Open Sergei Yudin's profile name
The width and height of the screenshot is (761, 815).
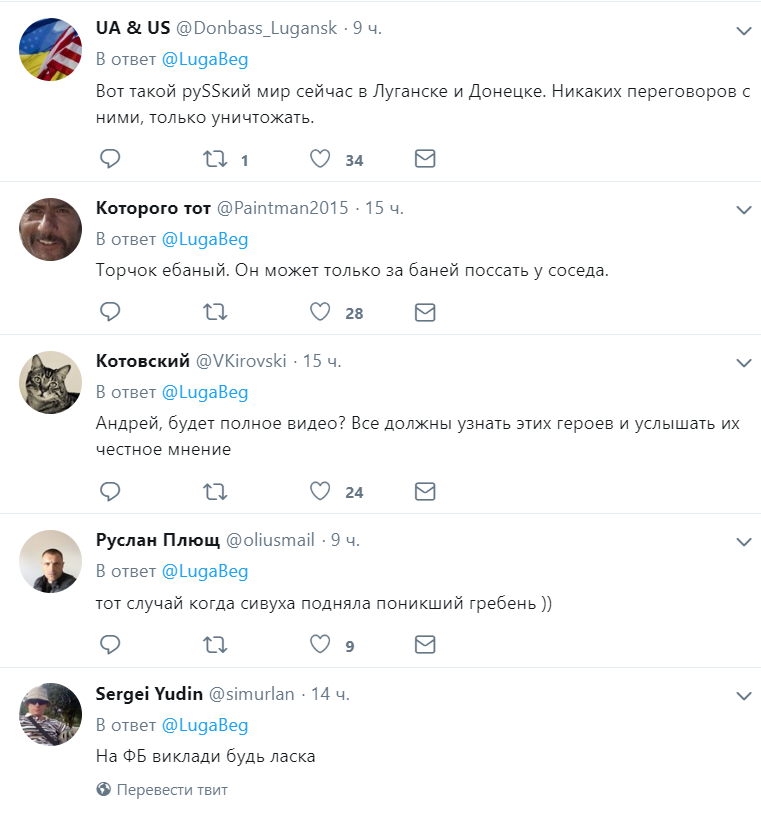pyautogui.click(x=149, y=694)
